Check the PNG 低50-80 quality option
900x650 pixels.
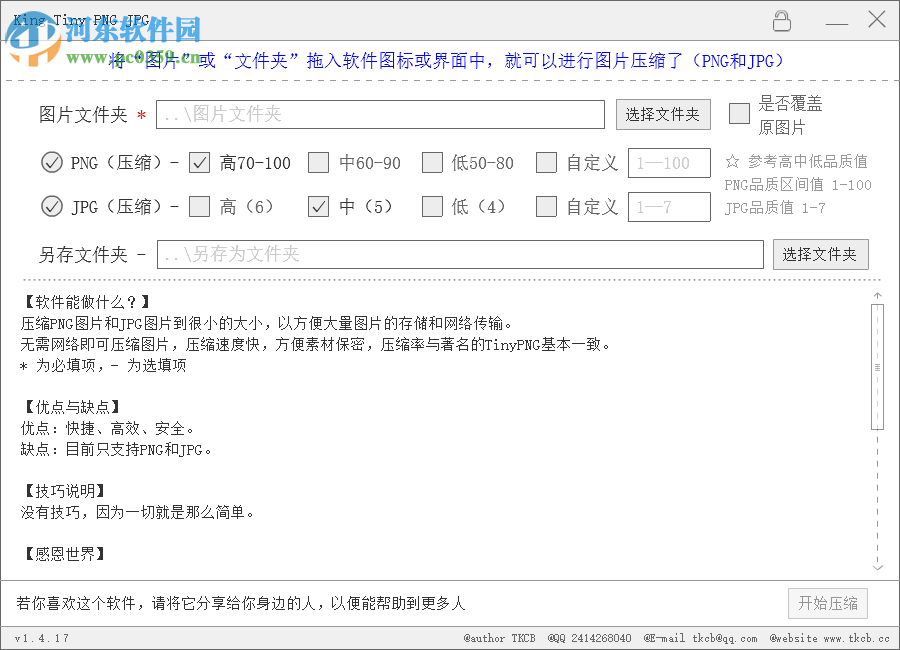tap(432, 162)
